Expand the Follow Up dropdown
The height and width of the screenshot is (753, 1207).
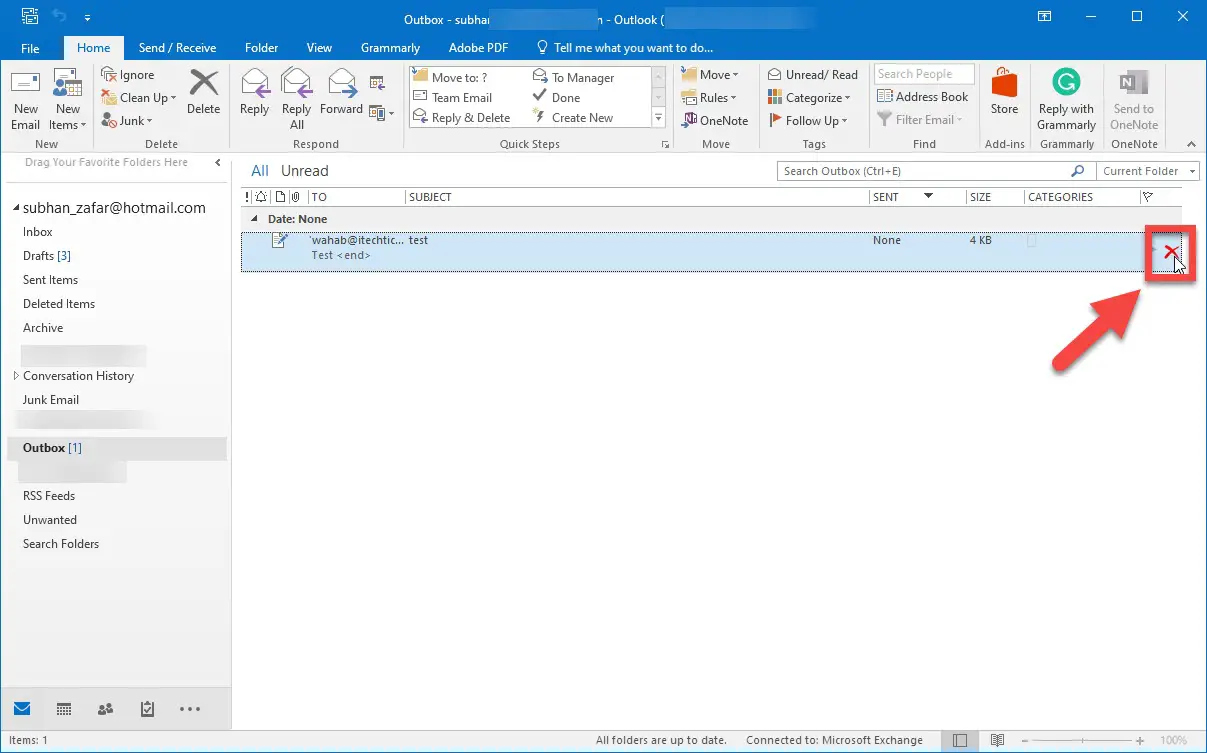(810, 120)
